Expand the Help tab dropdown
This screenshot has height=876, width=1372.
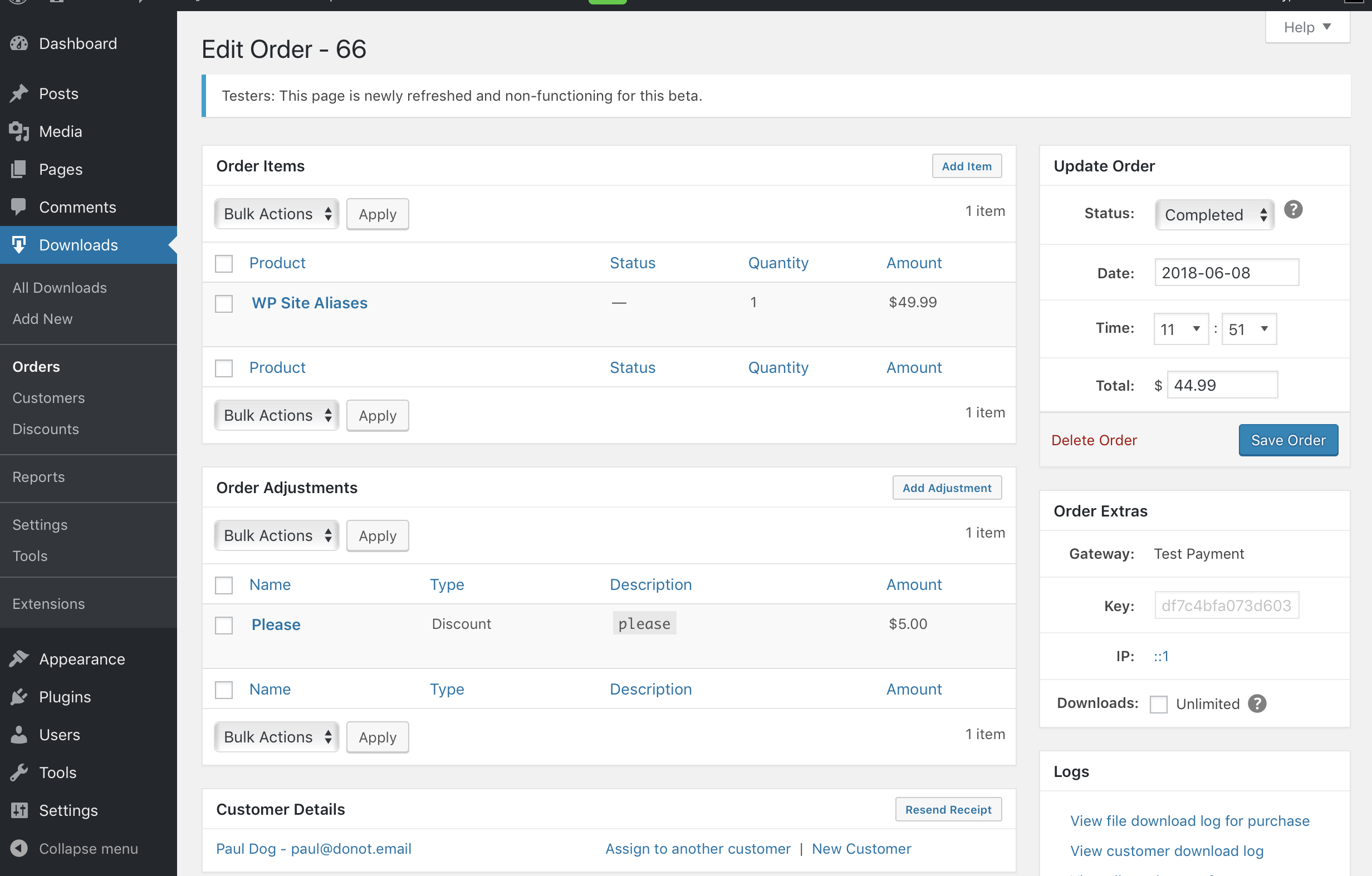(1307, 27)
